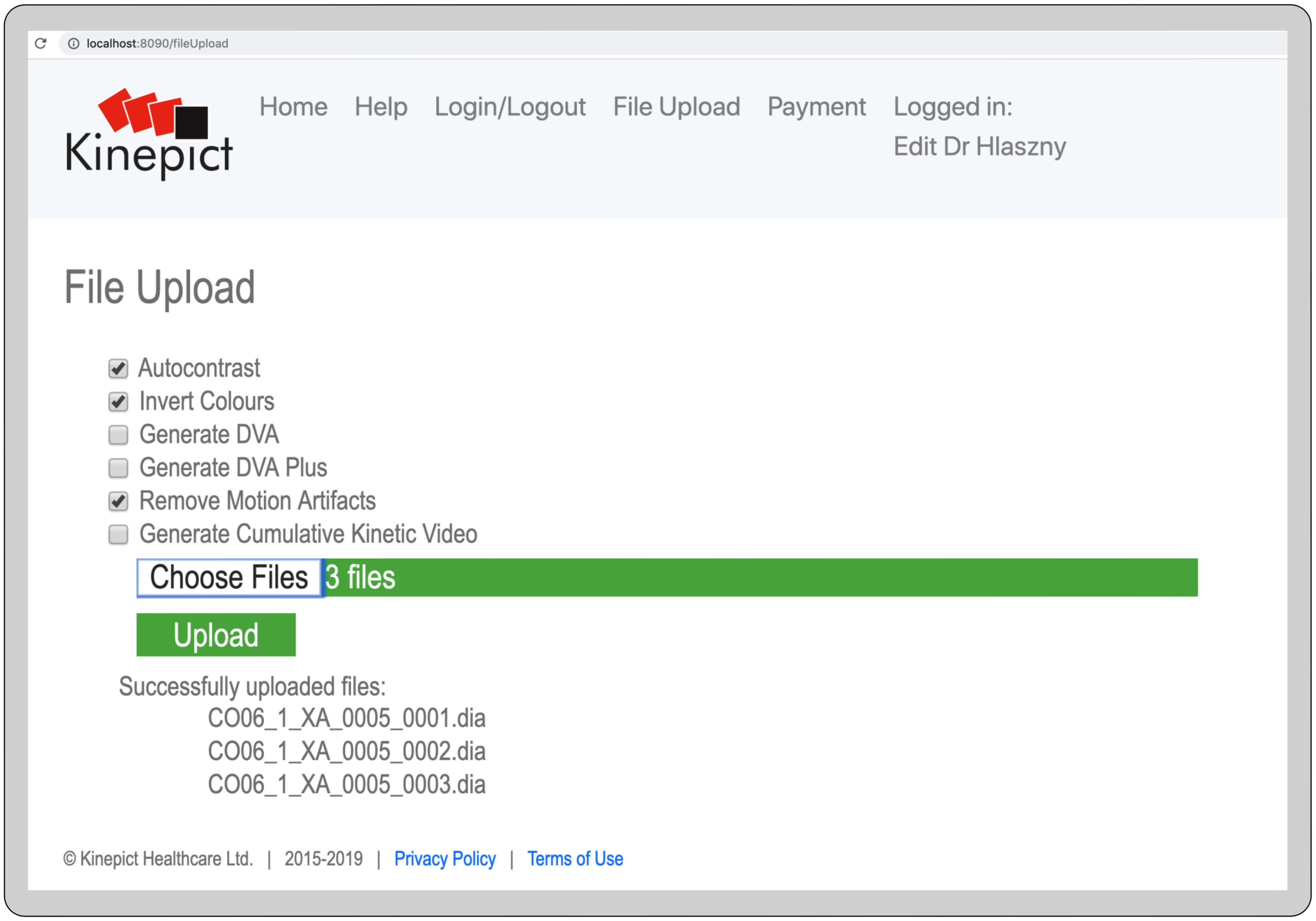
Task: Enable the Generate DVA checkbox
Action: click(118, 435)
